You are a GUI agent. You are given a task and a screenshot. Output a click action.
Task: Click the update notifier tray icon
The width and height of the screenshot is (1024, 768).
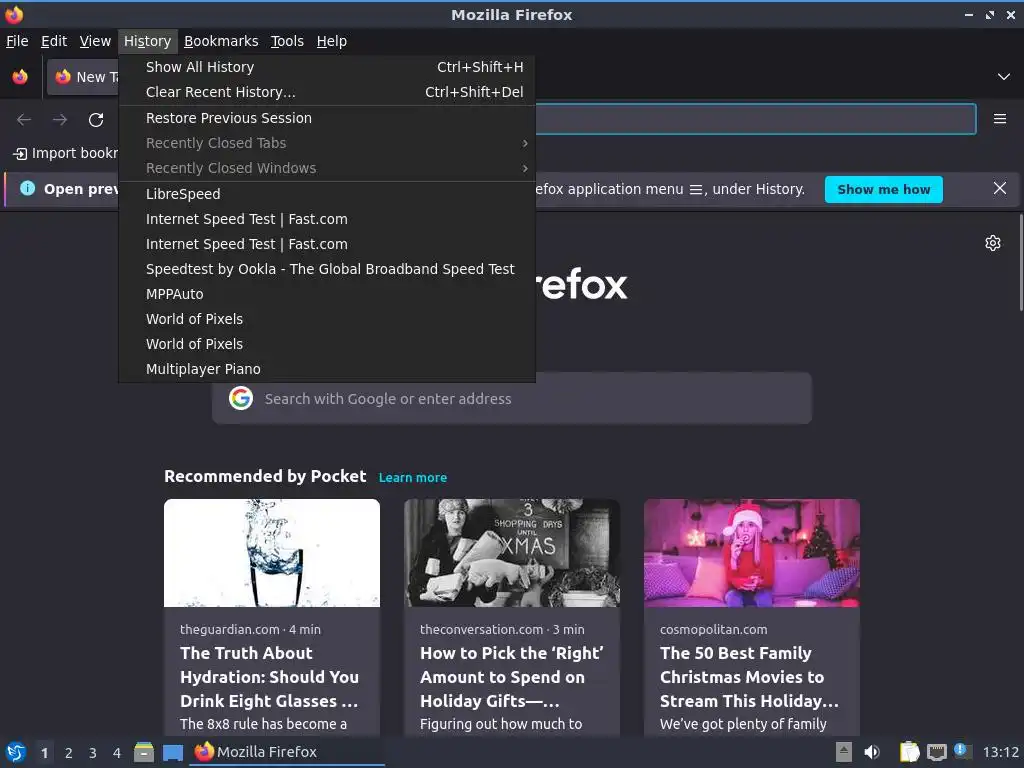[962, 751]
